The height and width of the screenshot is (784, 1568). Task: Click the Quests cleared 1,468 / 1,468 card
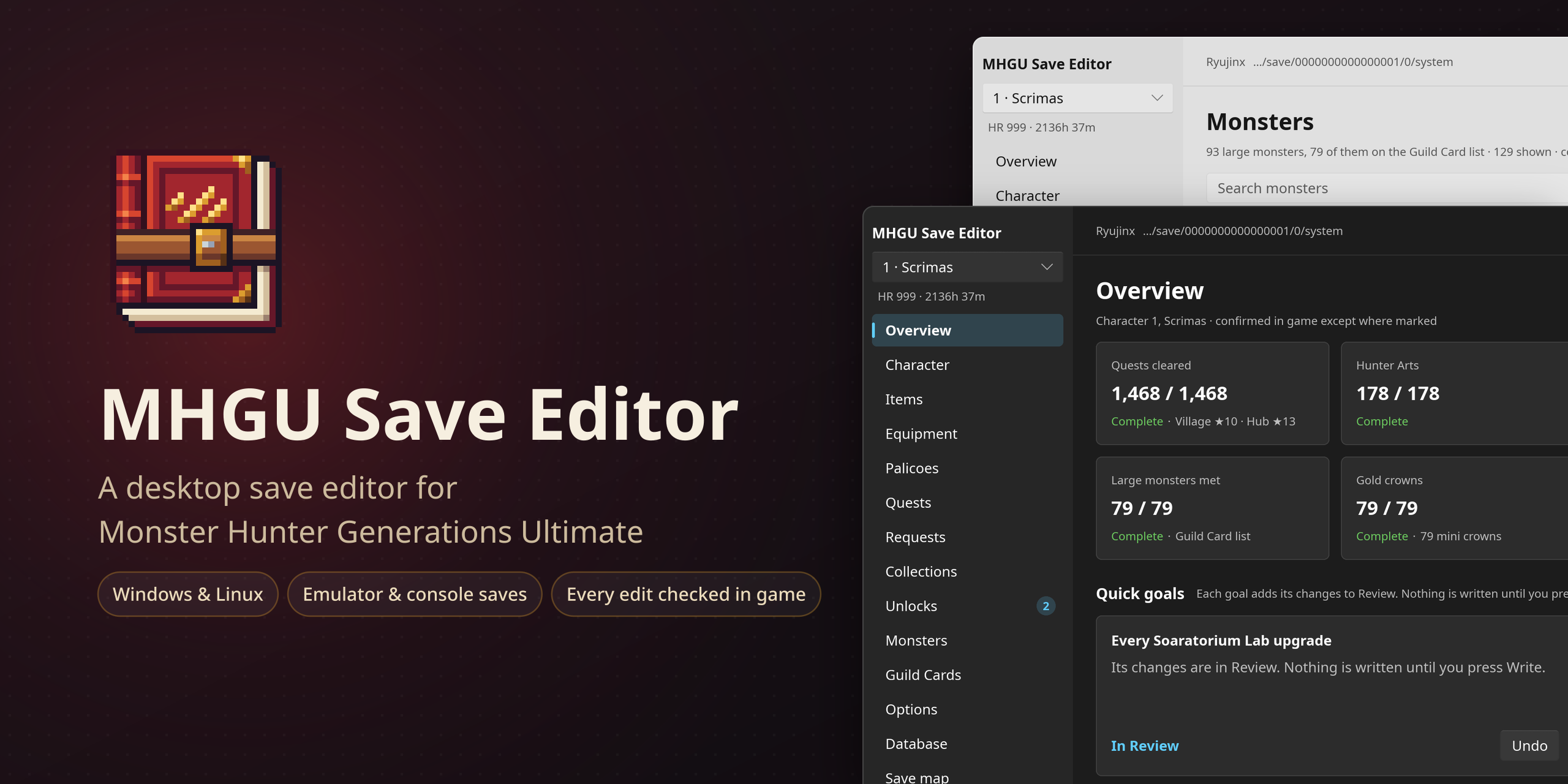tap(1212, 393)
